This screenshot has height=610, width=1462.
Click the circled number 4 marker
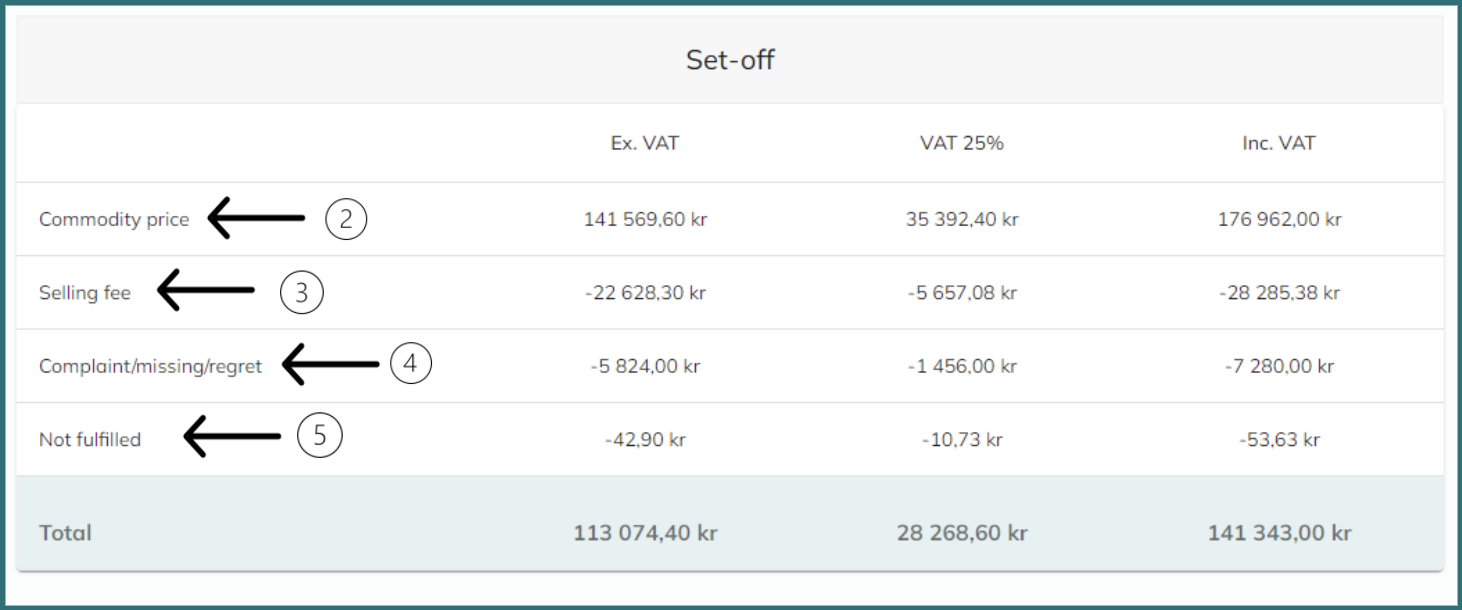point(409,364)
